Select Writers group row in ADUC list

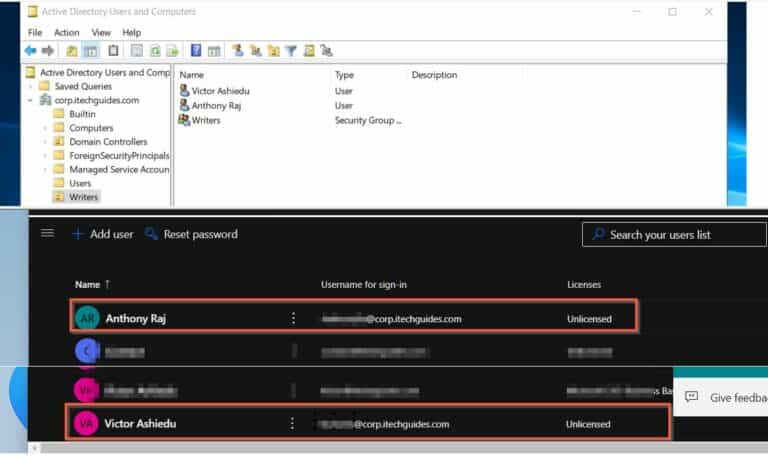tap(206, 120)
